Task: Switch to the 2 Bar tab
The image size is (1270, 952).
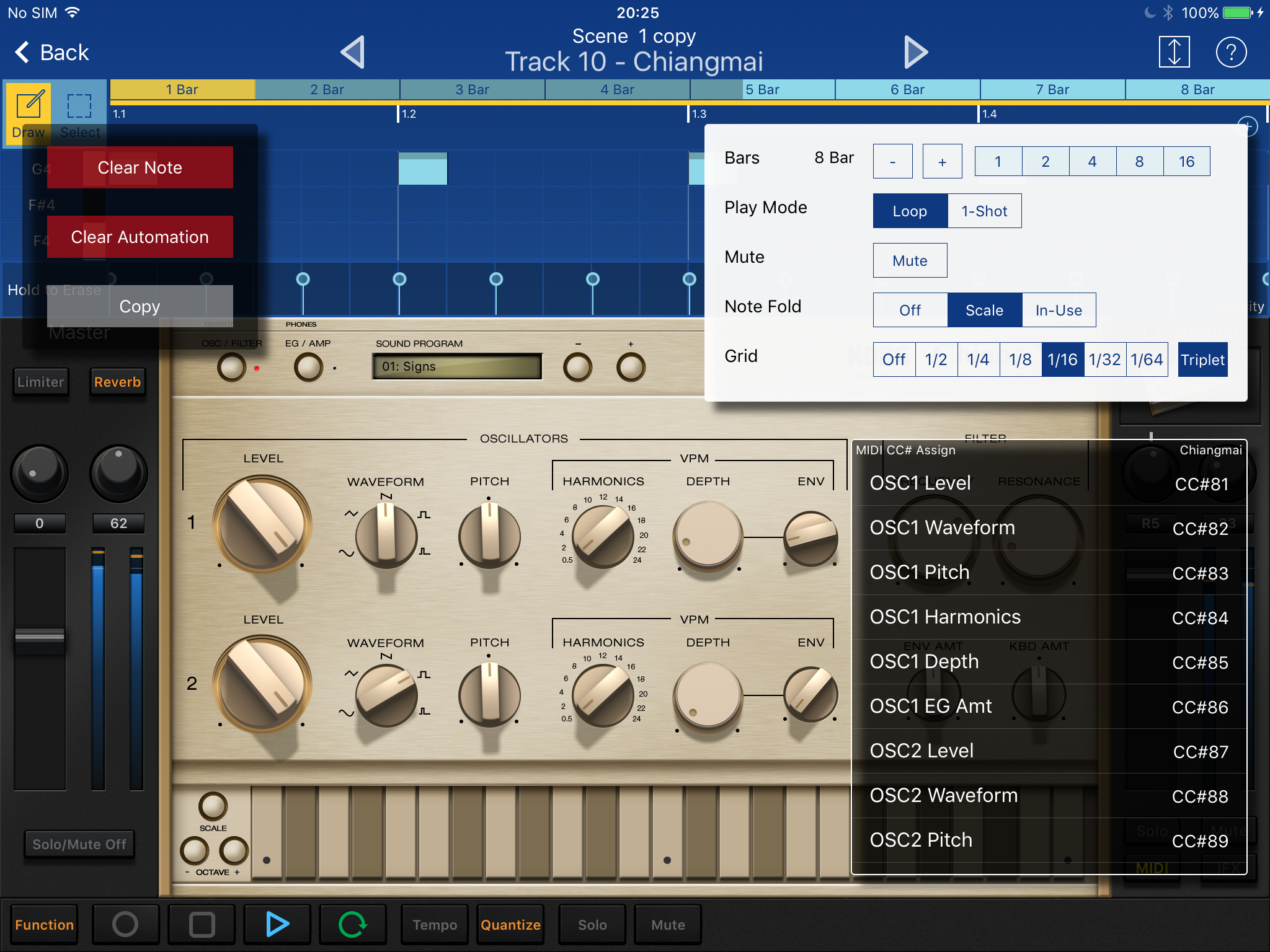Action: (x=327, y=89)
